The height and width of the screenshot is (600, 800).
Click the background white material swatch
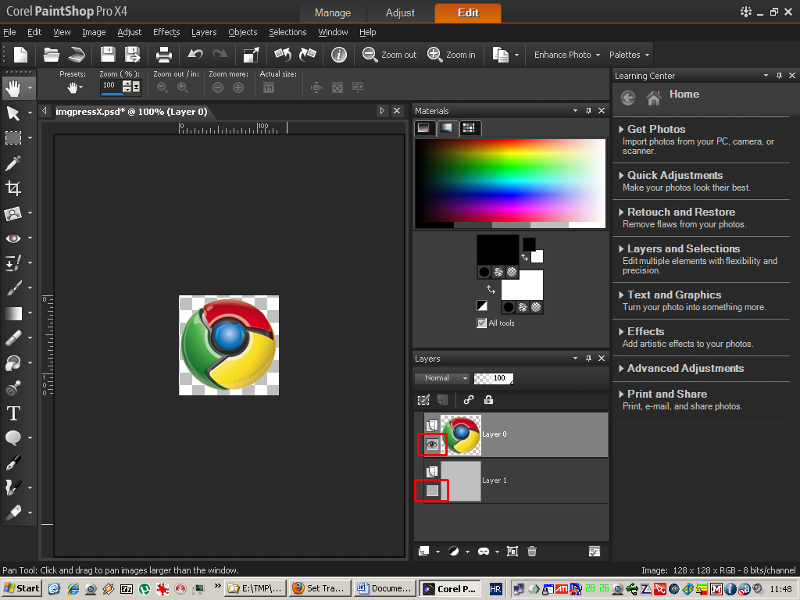(x=522, y=285)
